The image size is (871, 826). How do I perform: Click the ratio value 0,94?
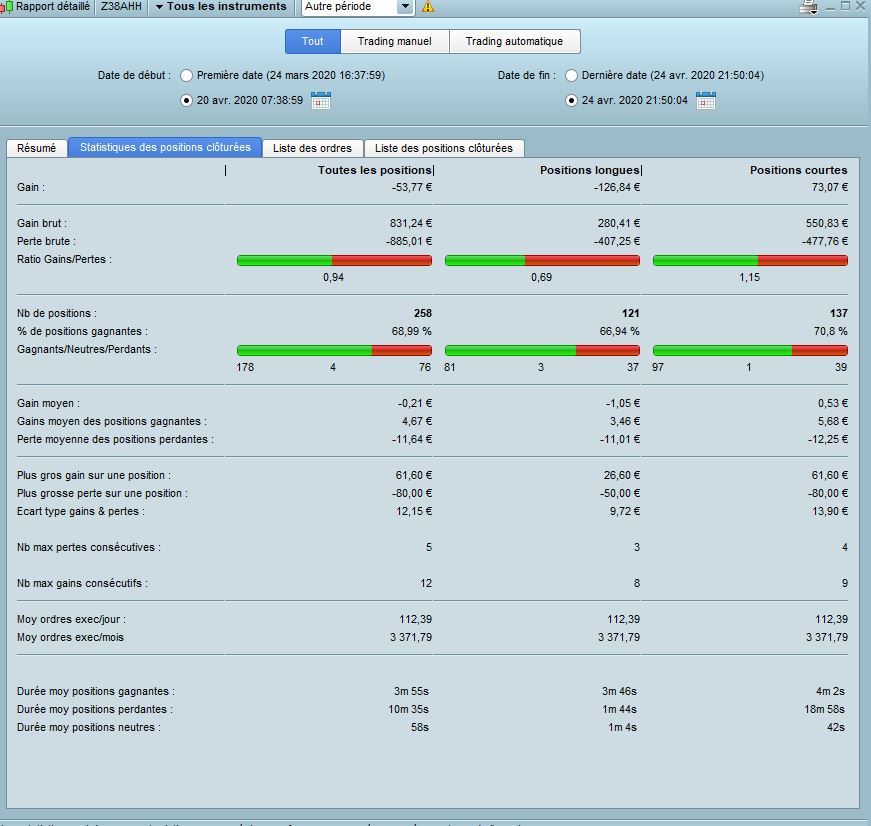(333, 277)
